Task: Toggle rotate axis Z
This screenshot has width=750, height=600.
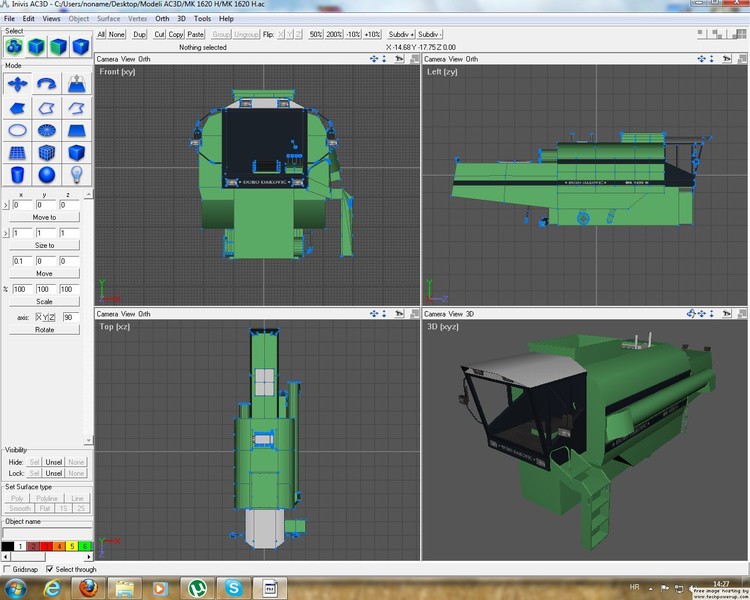Action: point(52,317)
